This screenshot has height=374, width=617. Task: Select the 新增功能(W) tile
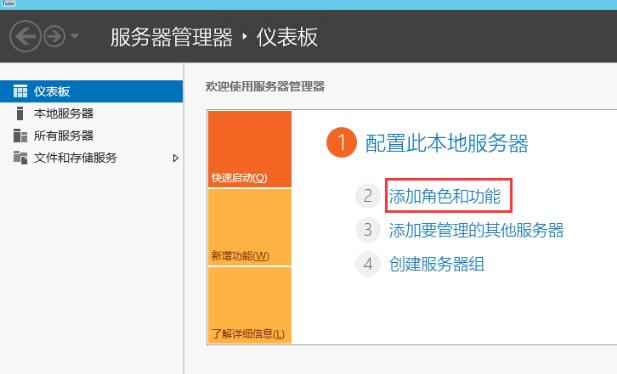coord(249,227)
